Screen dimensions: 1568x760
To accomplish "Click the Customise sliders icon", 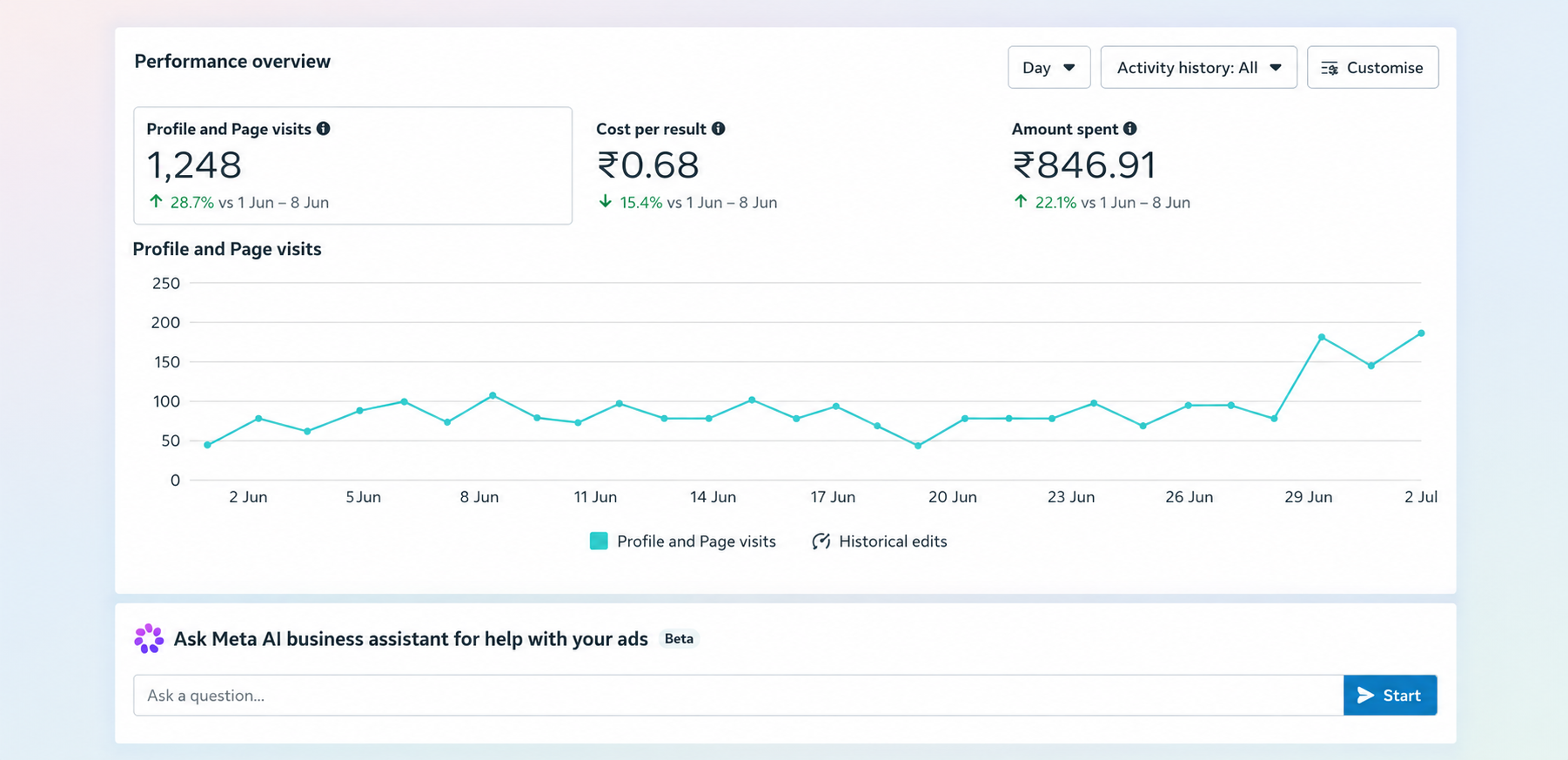I will pos(1330,68).
